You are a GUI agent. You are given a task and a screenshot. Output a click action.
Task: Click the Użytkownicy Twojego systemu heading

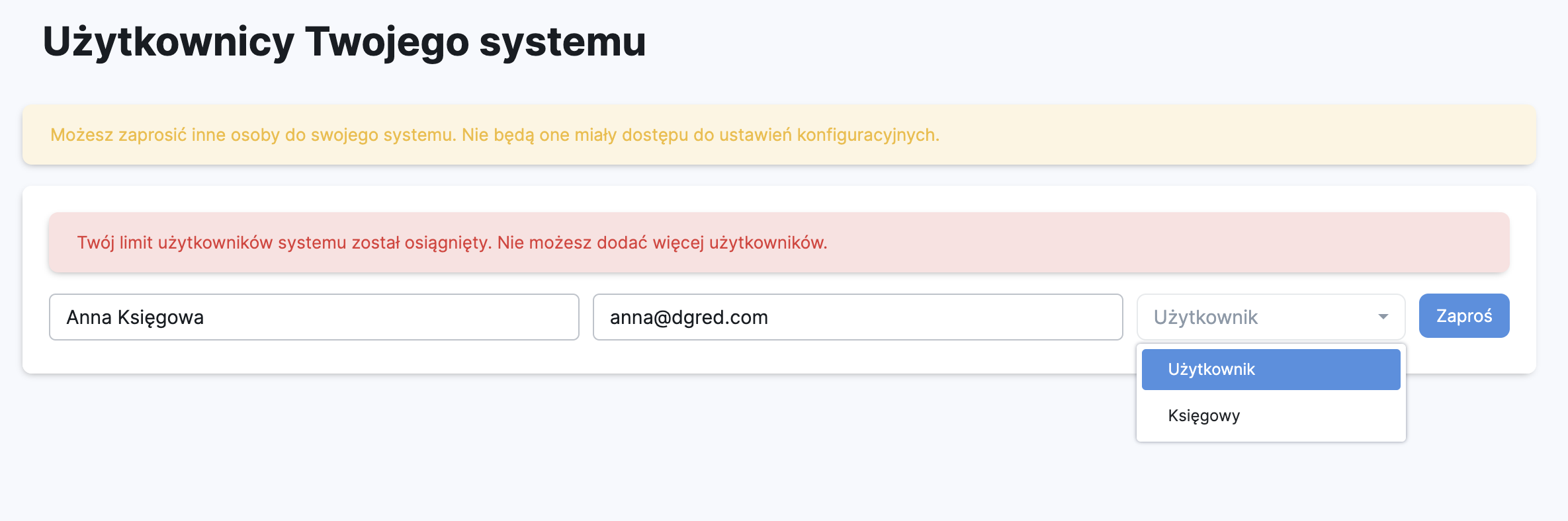click(x=344, y=42)
